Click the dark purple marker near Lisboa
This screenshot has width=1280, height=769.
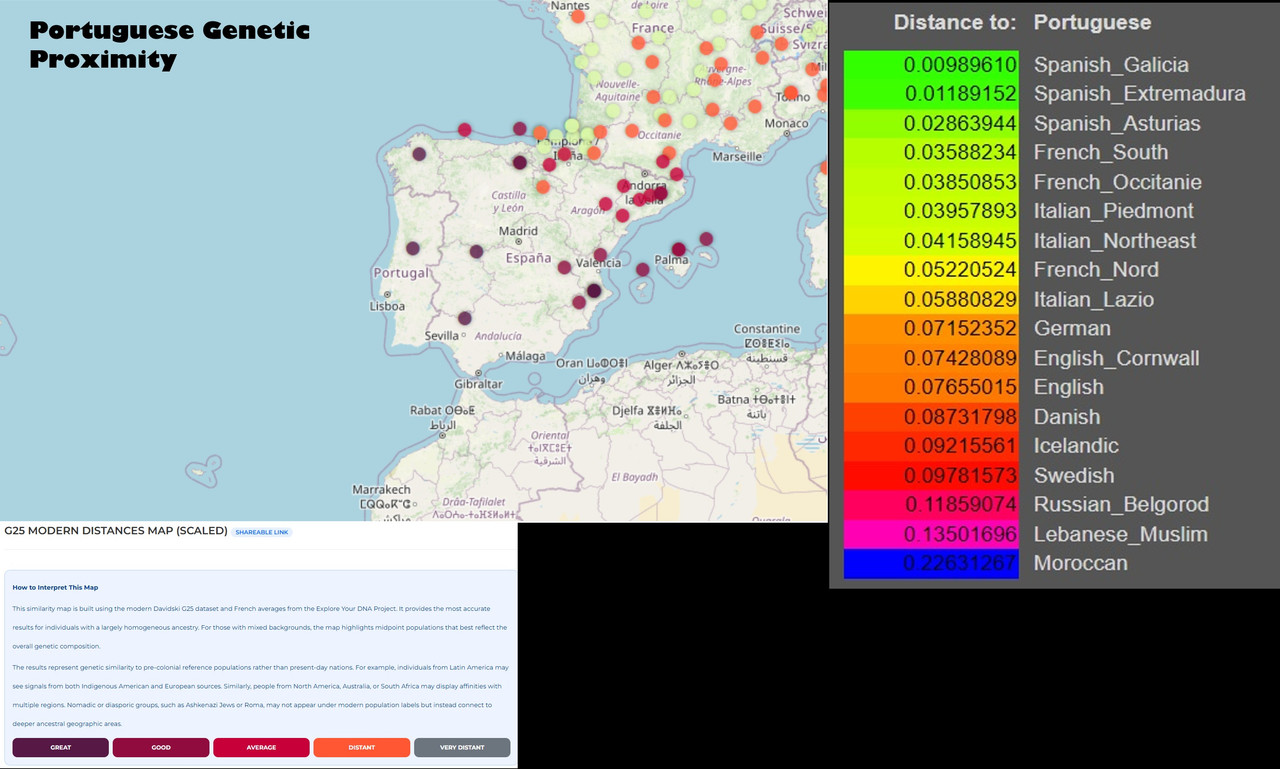[412, 249]
